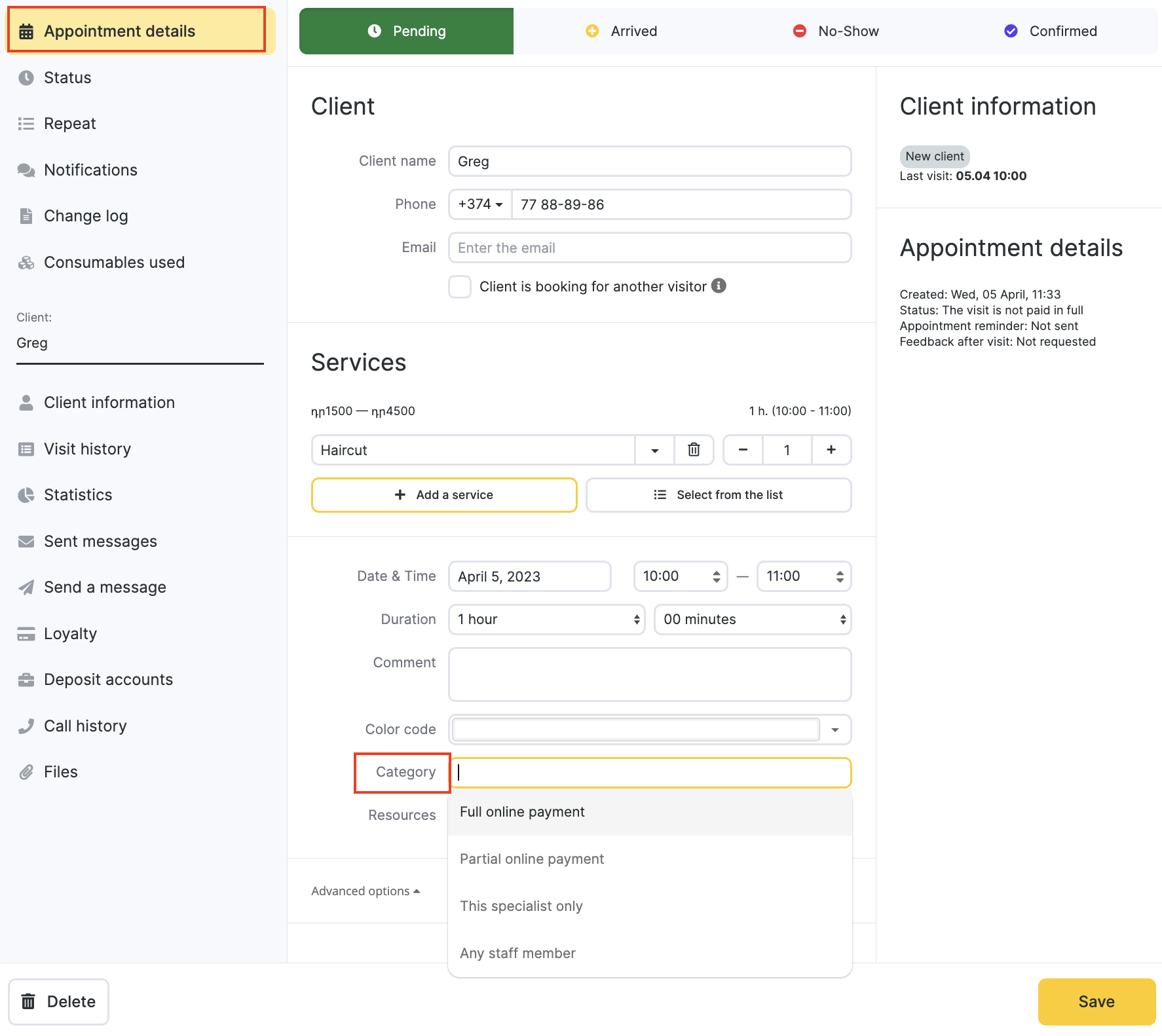Set status to Pending
Image resolution: width=1162 pixels, height=1036 pixels.
tap(406, 31)
